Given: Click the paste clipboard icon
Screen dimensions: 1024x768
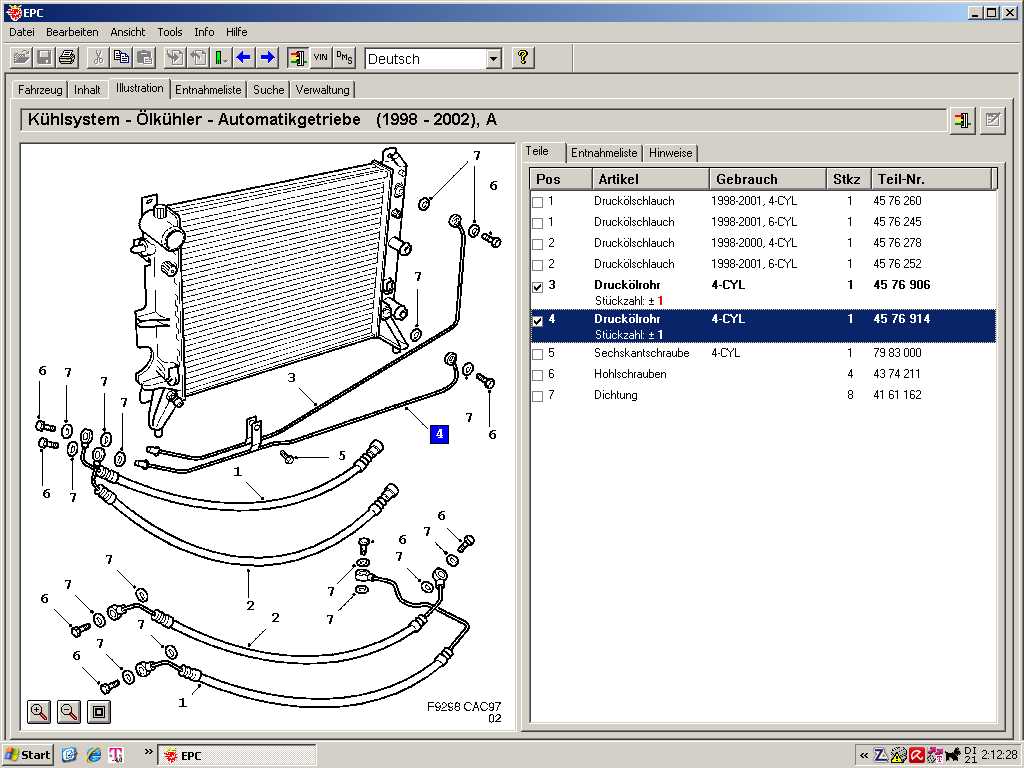Looking at the screenshot, I should tap(144, 58).
